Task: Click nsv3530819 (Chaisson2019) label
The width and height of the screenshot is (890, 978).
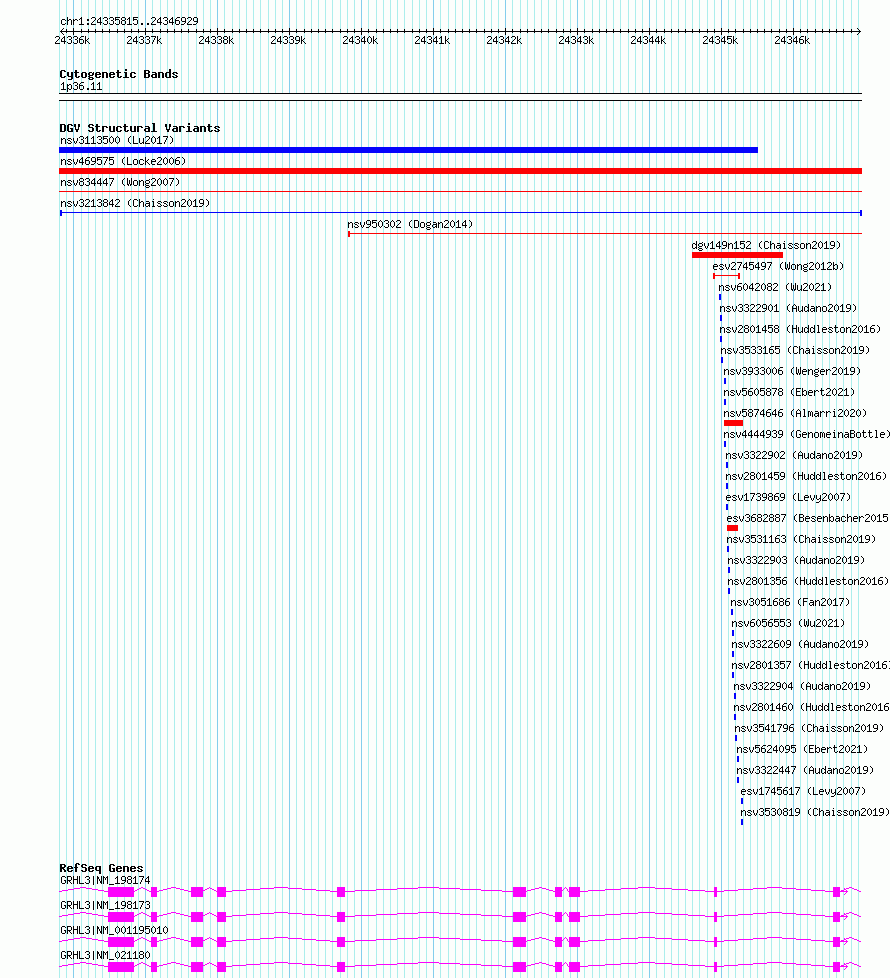Action: [x=815, y=812]
